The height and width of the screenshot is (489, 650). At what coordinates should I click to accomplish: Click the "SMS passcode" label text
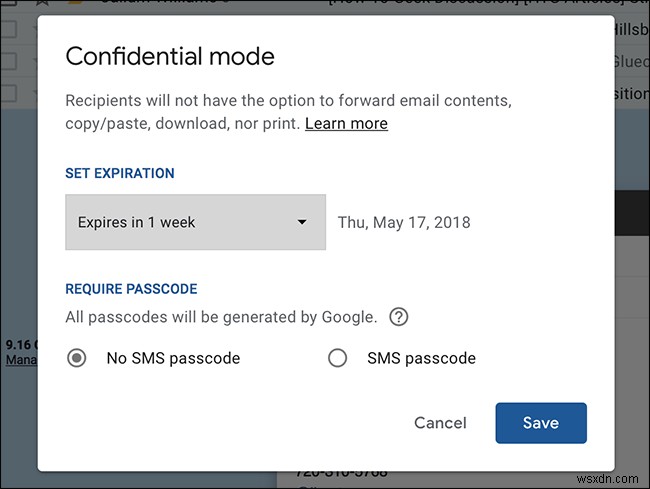[421, 358]
